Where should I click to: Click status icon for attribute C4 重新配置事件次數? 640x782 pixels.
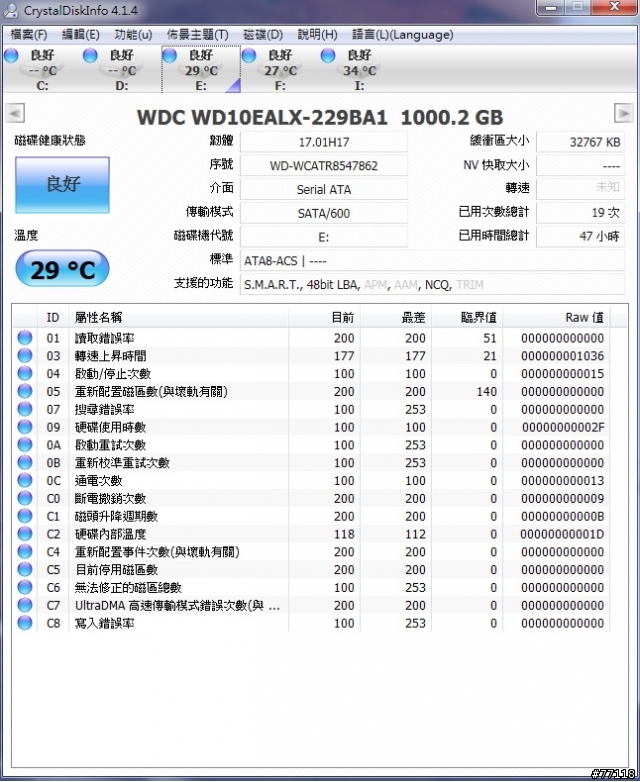click(x=24, y=552)
